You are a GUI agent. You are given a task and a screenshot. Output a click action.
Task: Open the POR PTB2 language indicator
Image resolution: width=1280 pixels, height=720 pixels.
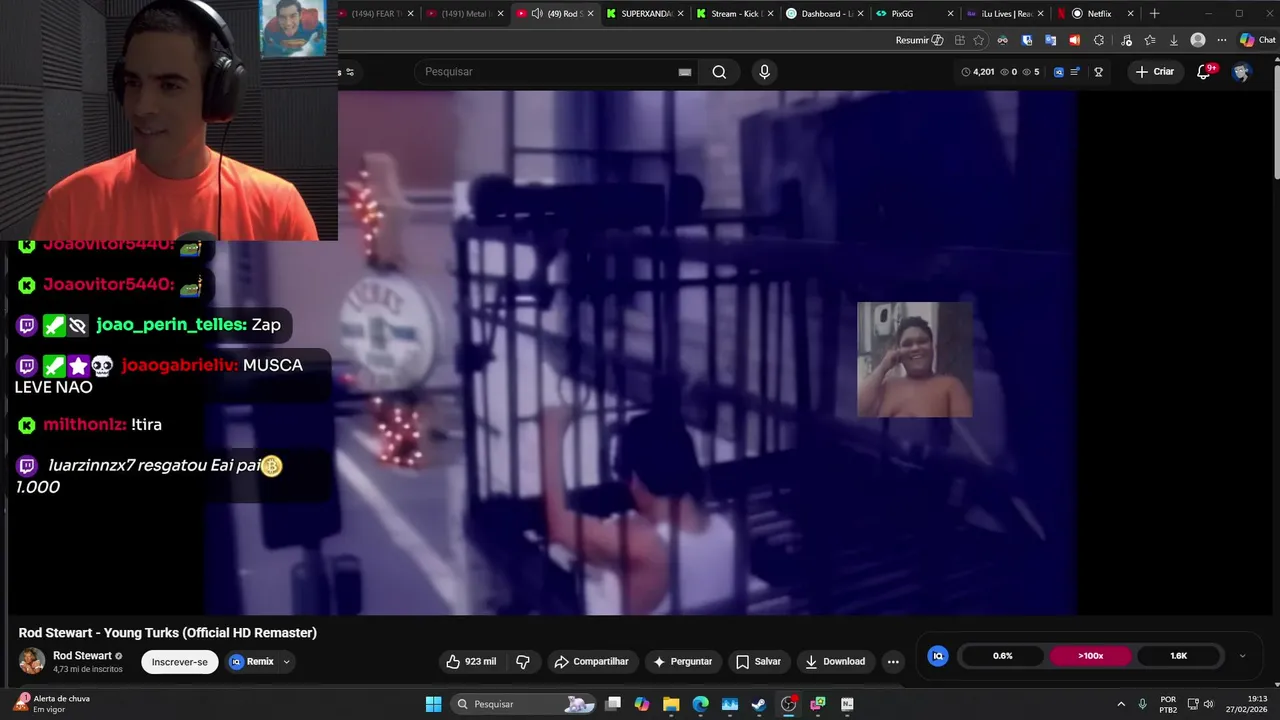(x=1168, y=704)
